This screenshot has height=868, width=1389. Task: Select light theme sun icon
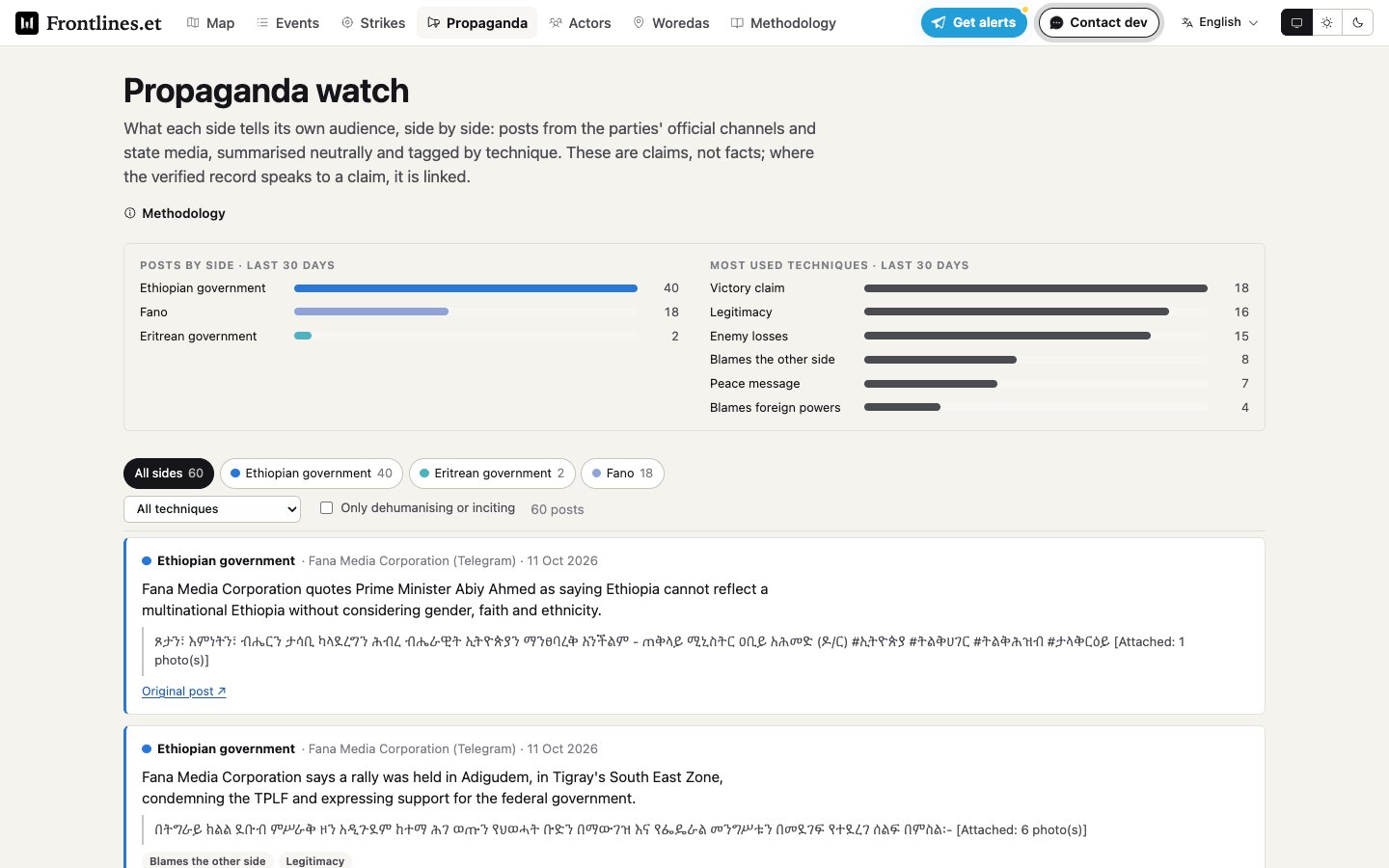pos(1327,22)
